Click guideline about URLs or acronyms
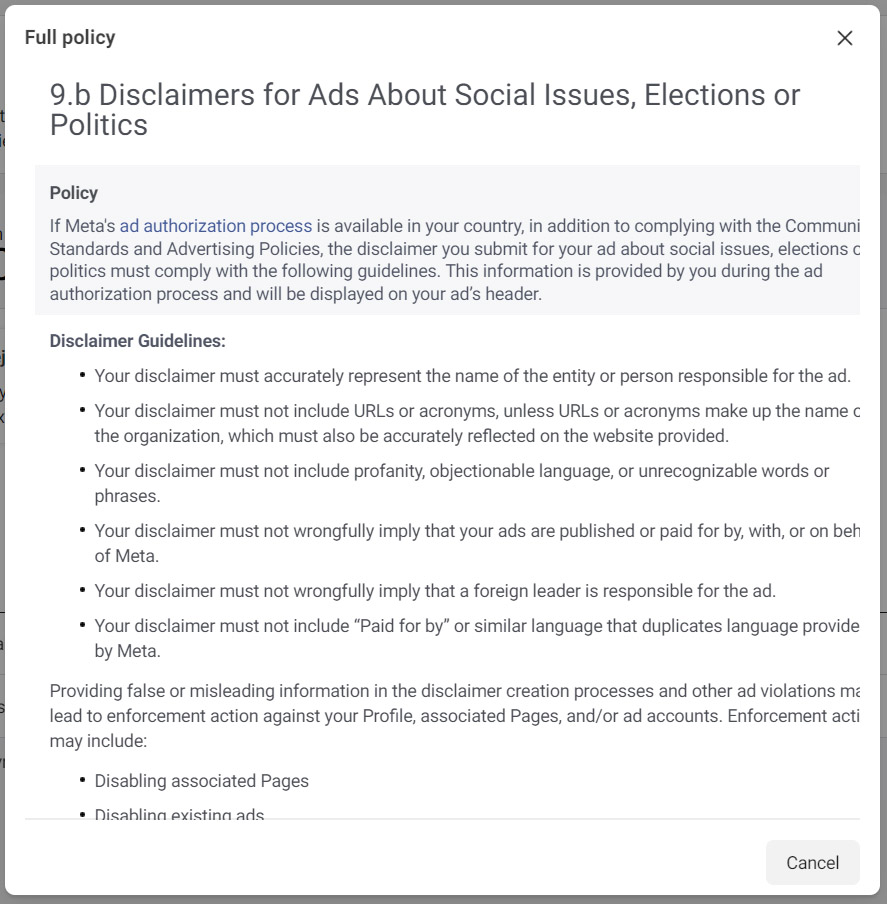The height and width of the screenshot is (904, 887). tap(472, 423)
